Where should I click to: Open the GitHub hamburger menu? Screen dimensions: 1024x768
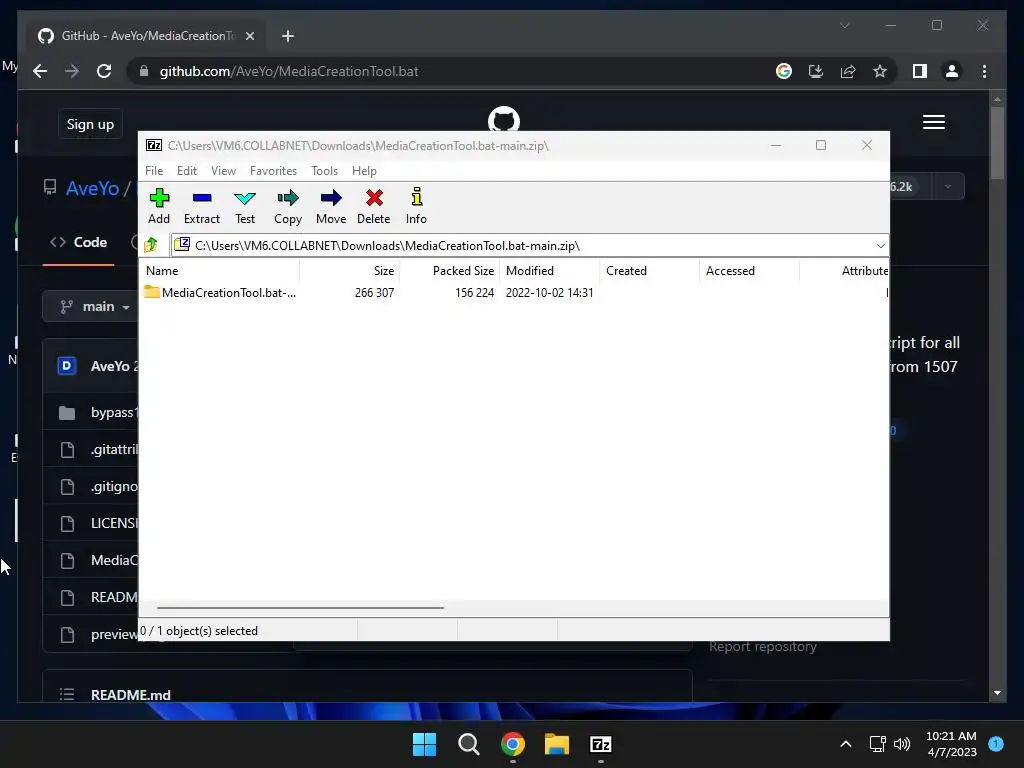[934, 122]
